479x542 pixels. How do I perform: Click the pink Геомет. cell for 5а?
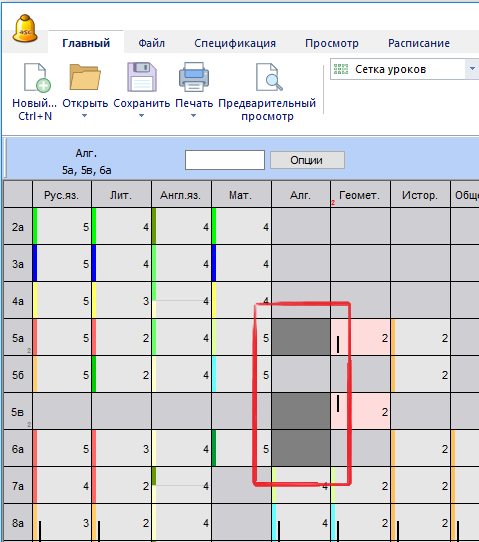(x=360, y=337)
